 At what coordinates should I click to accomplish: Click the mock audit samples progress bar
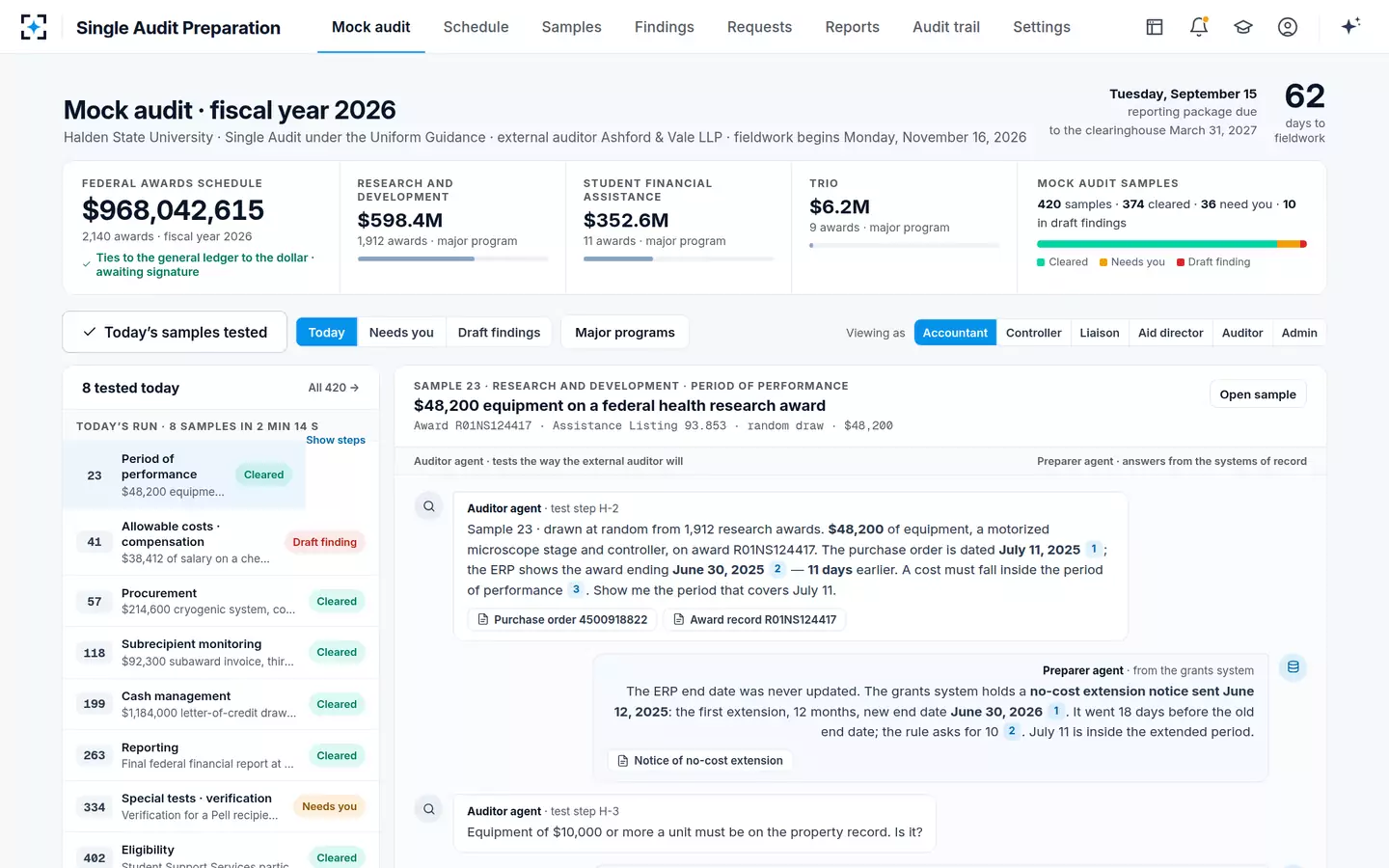tap(1172, 244)
